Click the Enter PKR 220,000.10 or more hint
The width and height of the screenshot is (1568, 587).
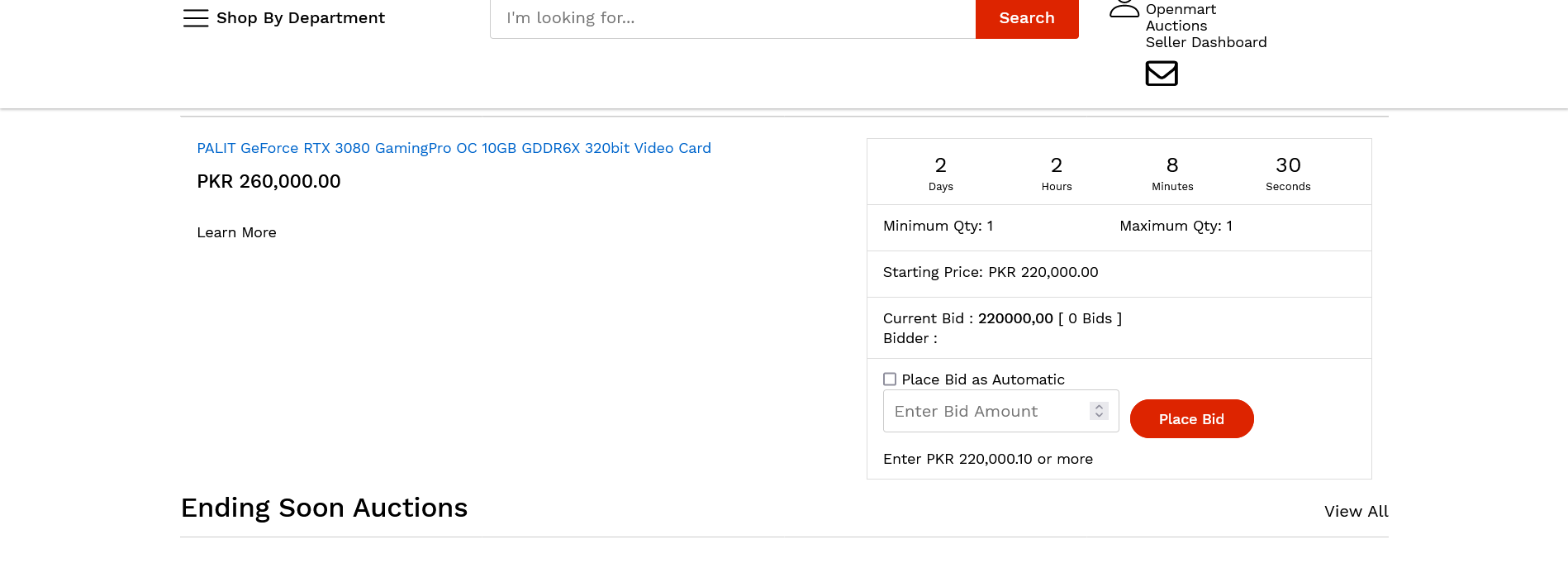(x=988, y=459)
